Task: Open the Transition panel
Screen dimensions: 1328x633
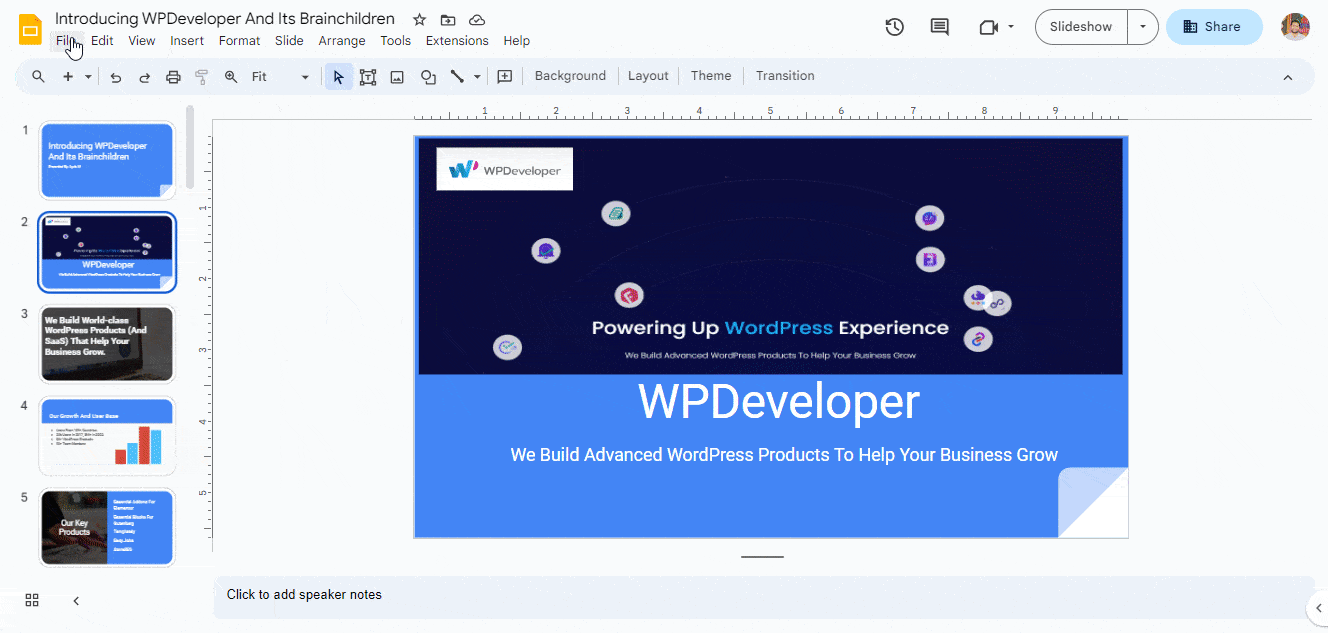Action: 785,76
